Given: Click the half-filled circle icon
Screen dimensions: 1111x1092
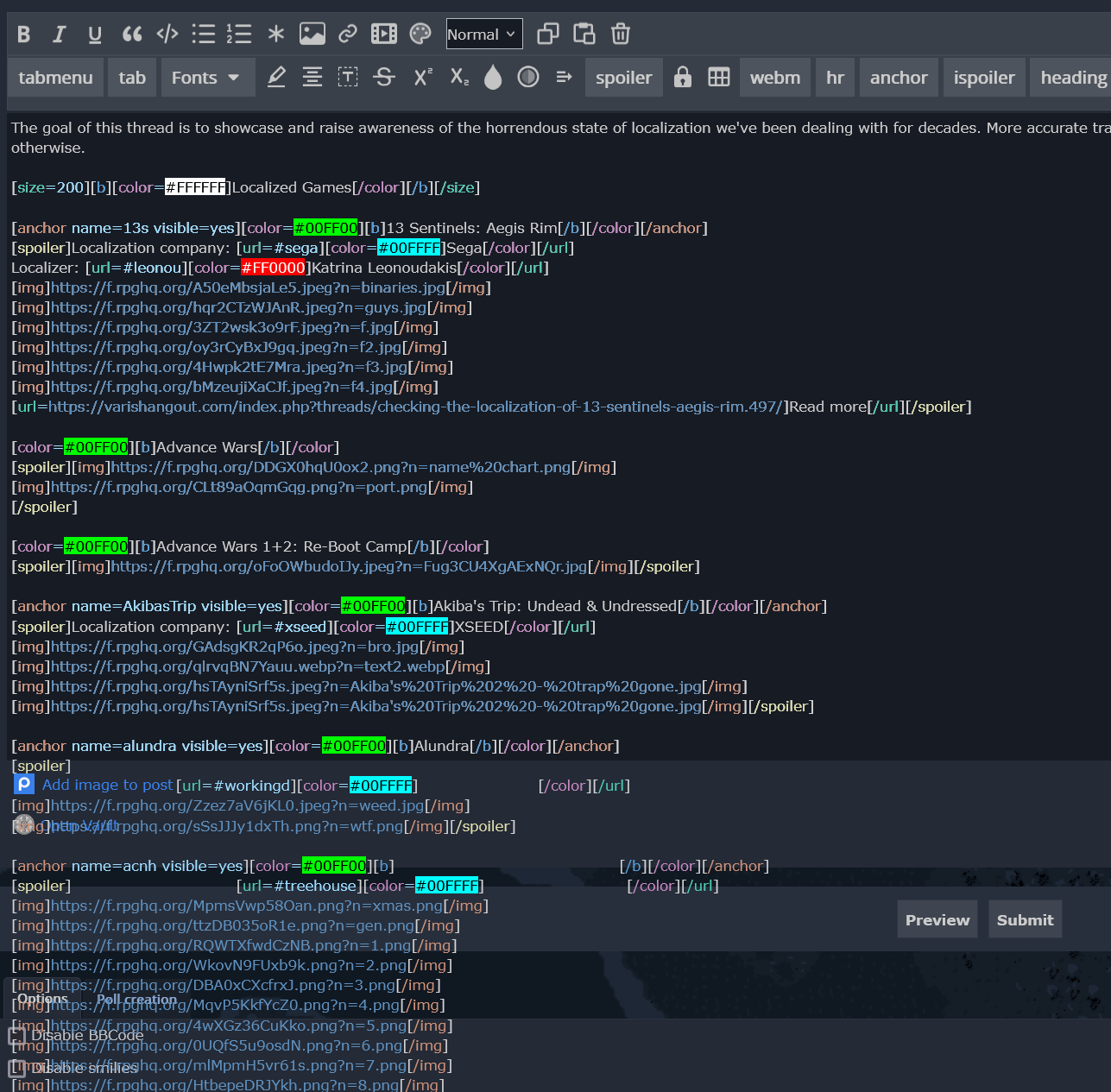Looking at the screenshot, I should pos(528,78).
